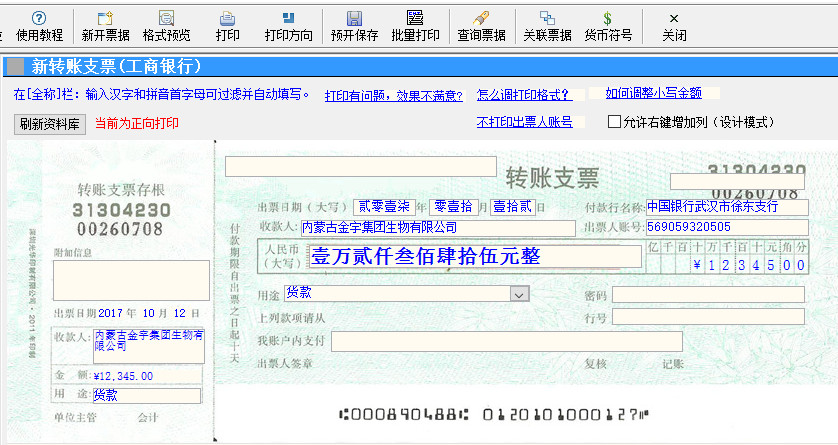Image resolution: width=838 pixels, height=445 pixels.
Task: Click the empty field above 出票日期
Action: tap(361, 166)
